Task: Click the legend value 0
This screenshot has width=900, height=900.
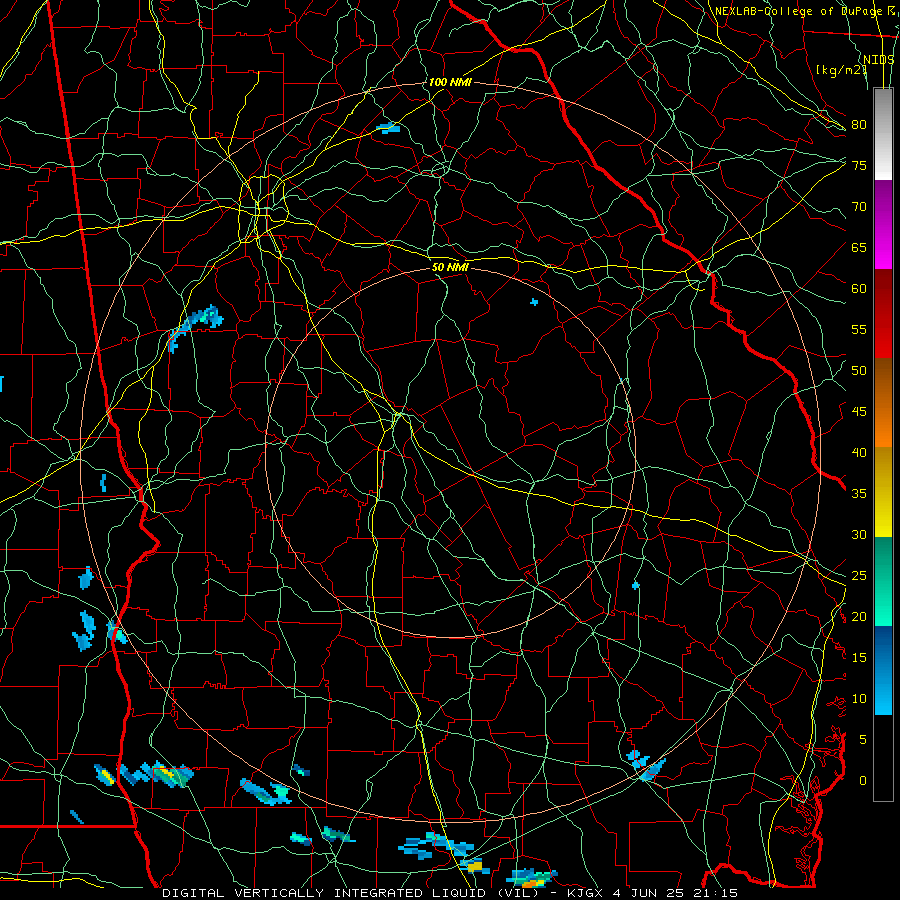Action: click(x=863, y=781)
